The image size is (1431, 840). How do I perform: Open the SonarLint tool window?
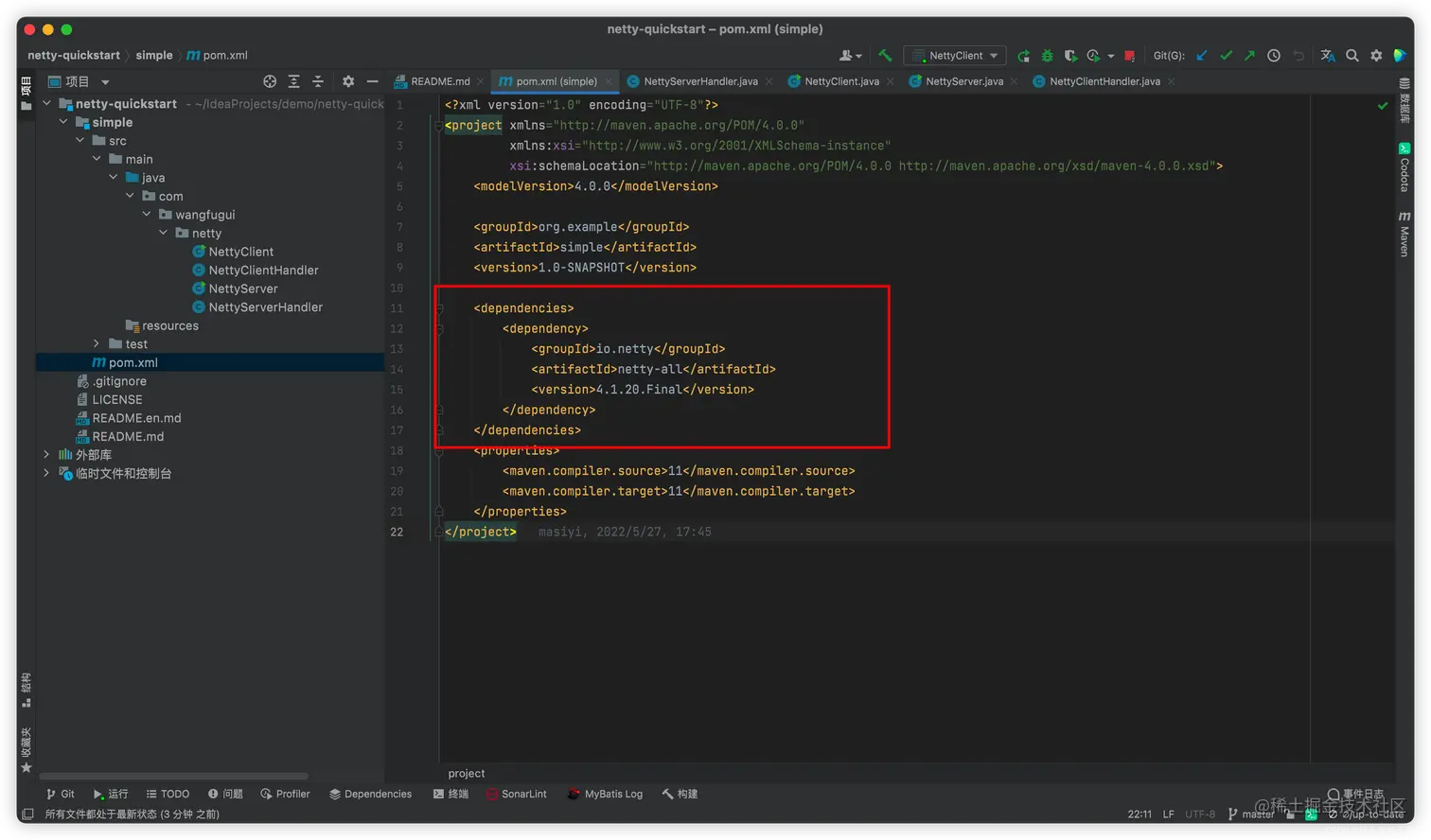(517, 794)
